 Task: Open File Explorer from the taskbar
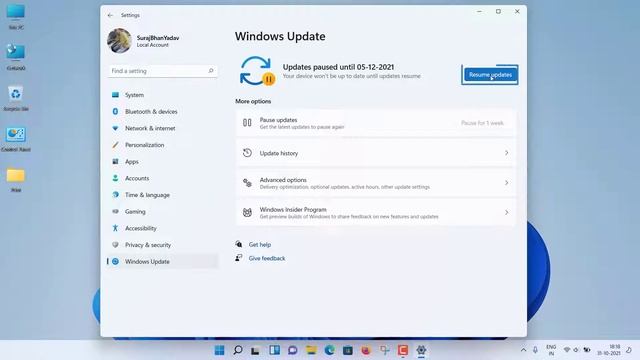click(x=311, y=350)
